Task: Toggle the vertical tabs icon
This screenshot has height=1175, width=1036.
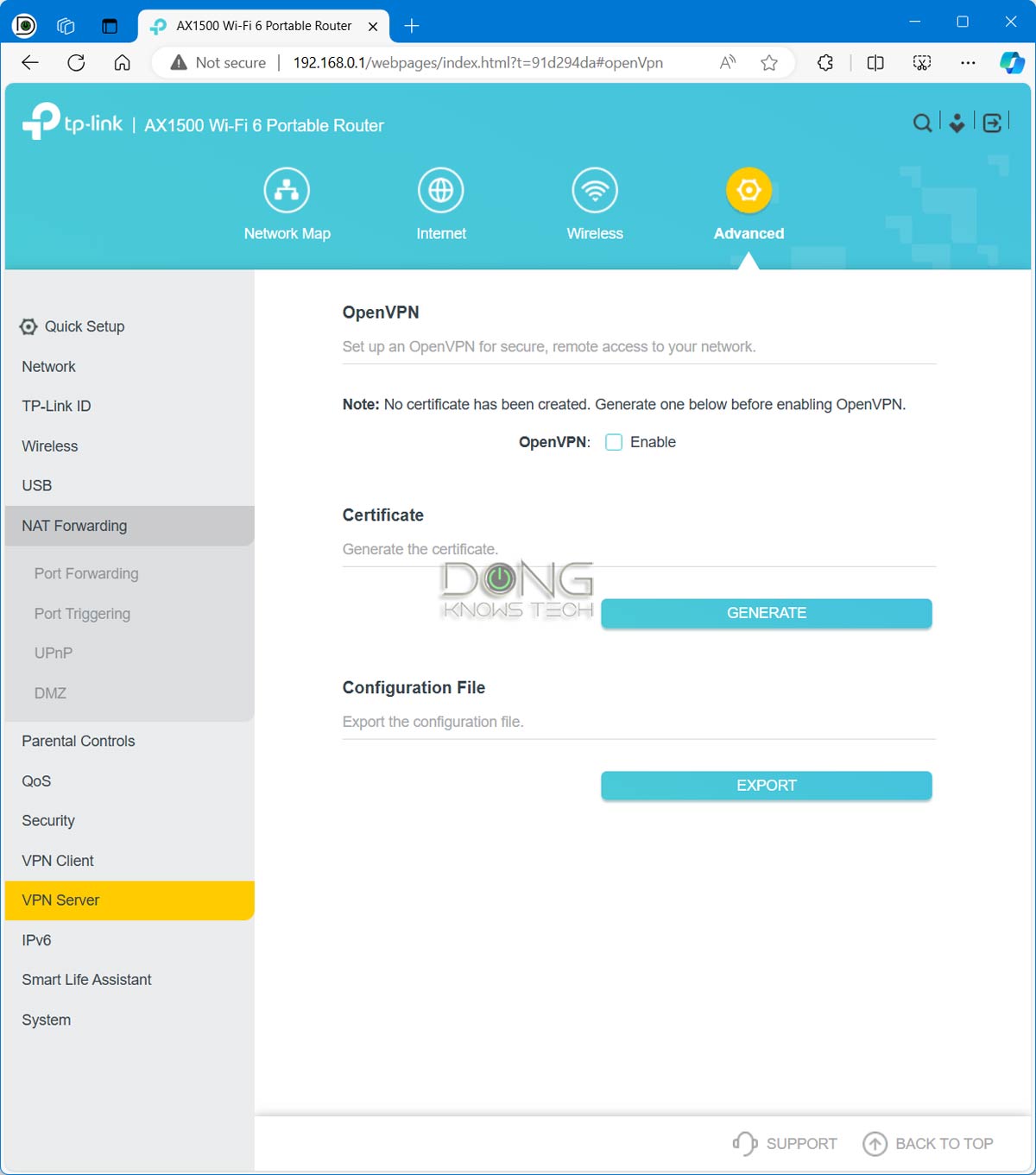Action: tap(110, 26)
